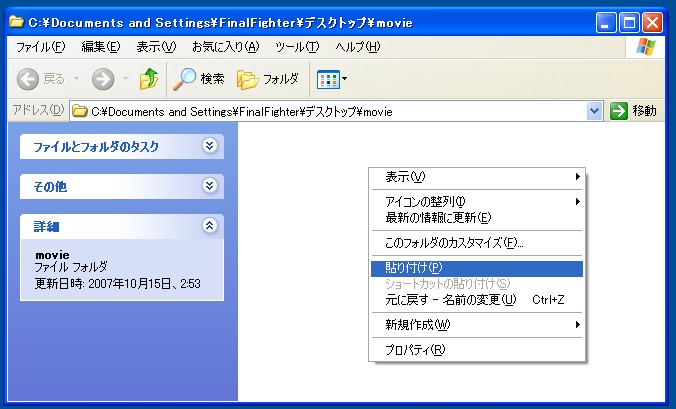This screenshot has width=676, height=409.
Task: Click the folder icon in title bar
Action: click(x=16, y=22)
